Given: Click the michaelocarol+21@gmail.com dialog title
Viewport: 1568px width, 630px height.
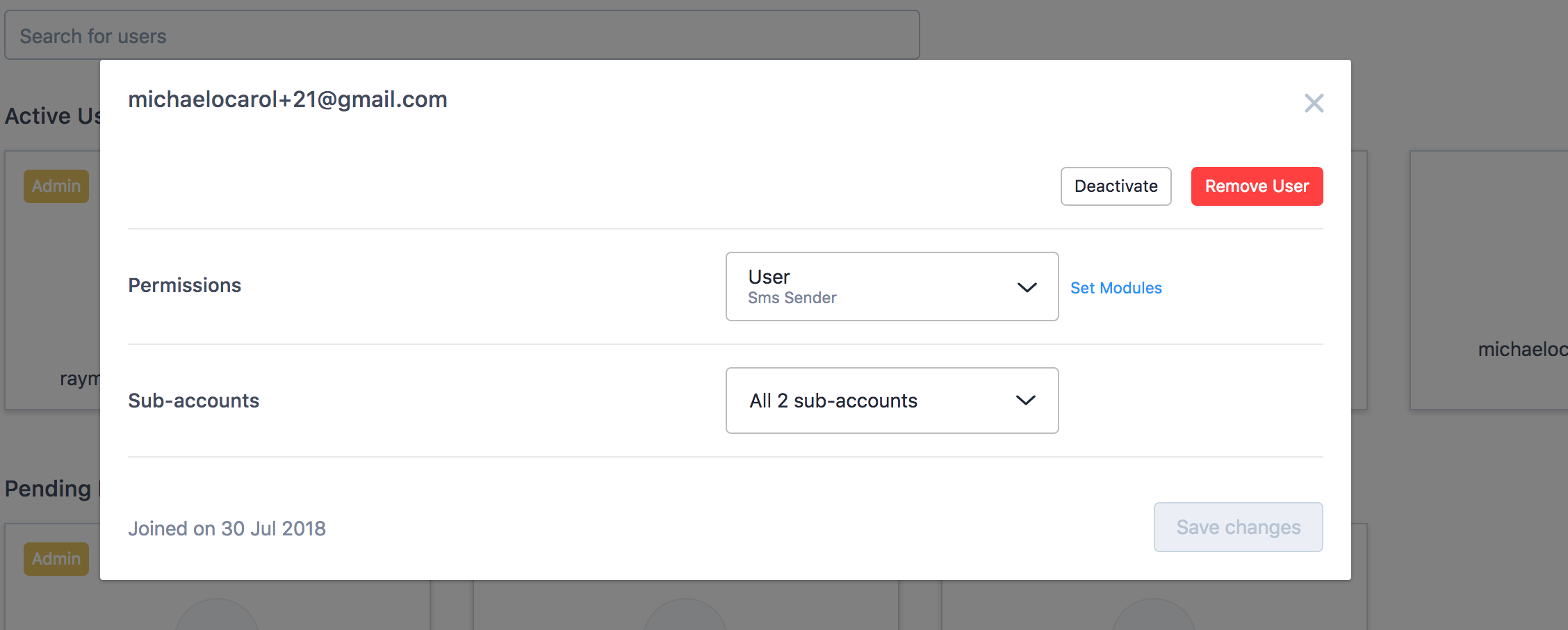Looking at the screenshot, I should 288,99.
